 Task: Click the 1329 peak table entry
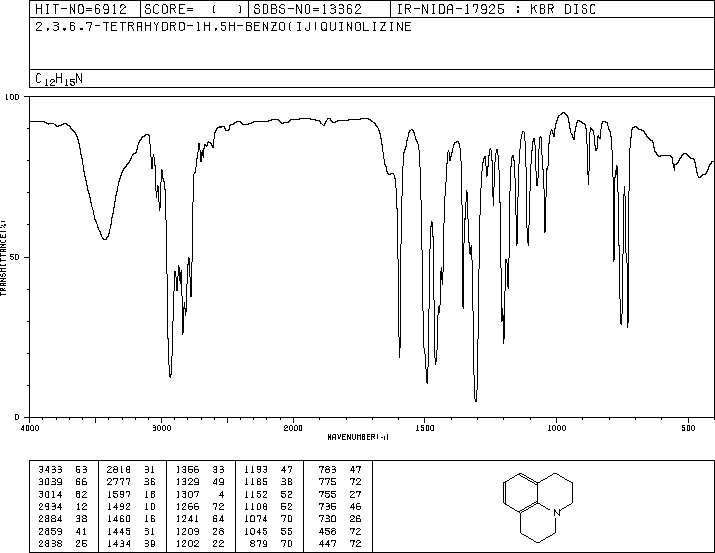187,482
